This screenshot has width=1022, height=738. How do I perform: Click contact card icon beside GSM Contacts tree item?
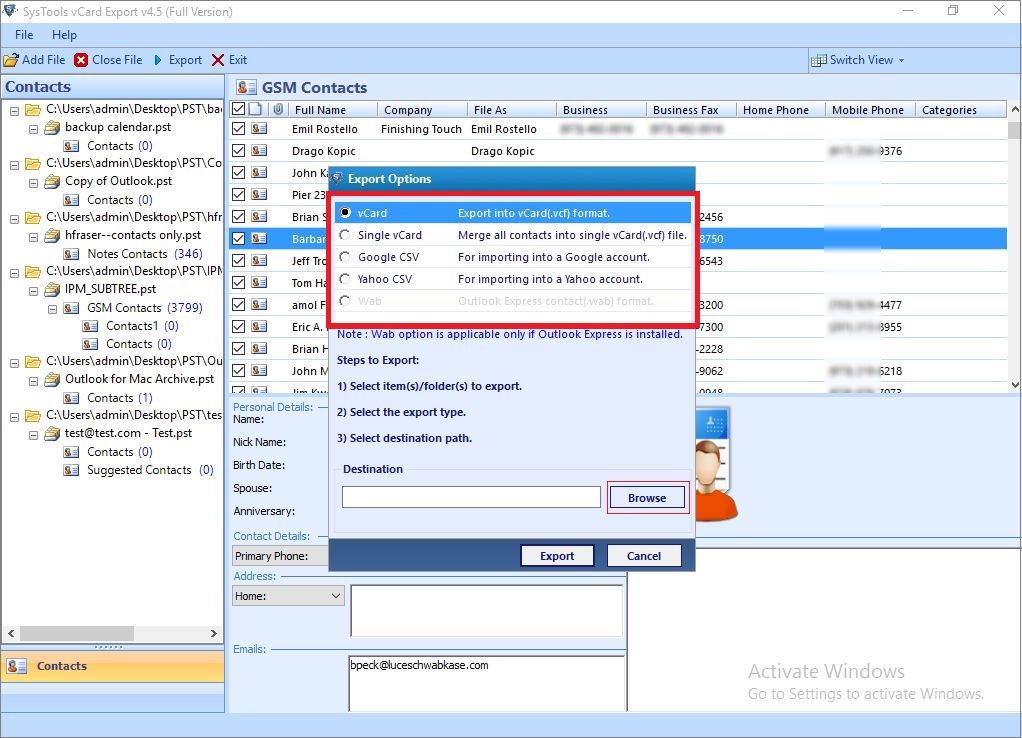pyautogui.click(x=71, y=308)
